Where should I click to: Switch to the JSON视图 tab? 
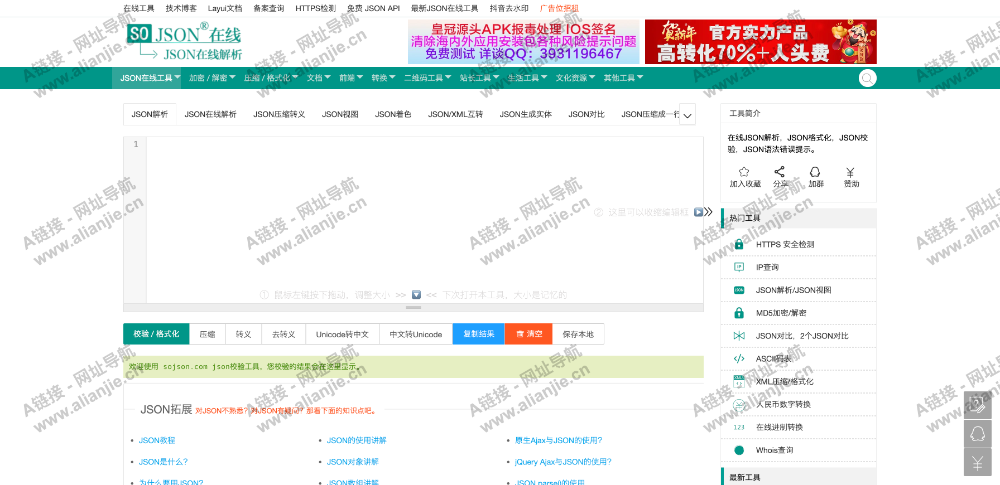340,115
